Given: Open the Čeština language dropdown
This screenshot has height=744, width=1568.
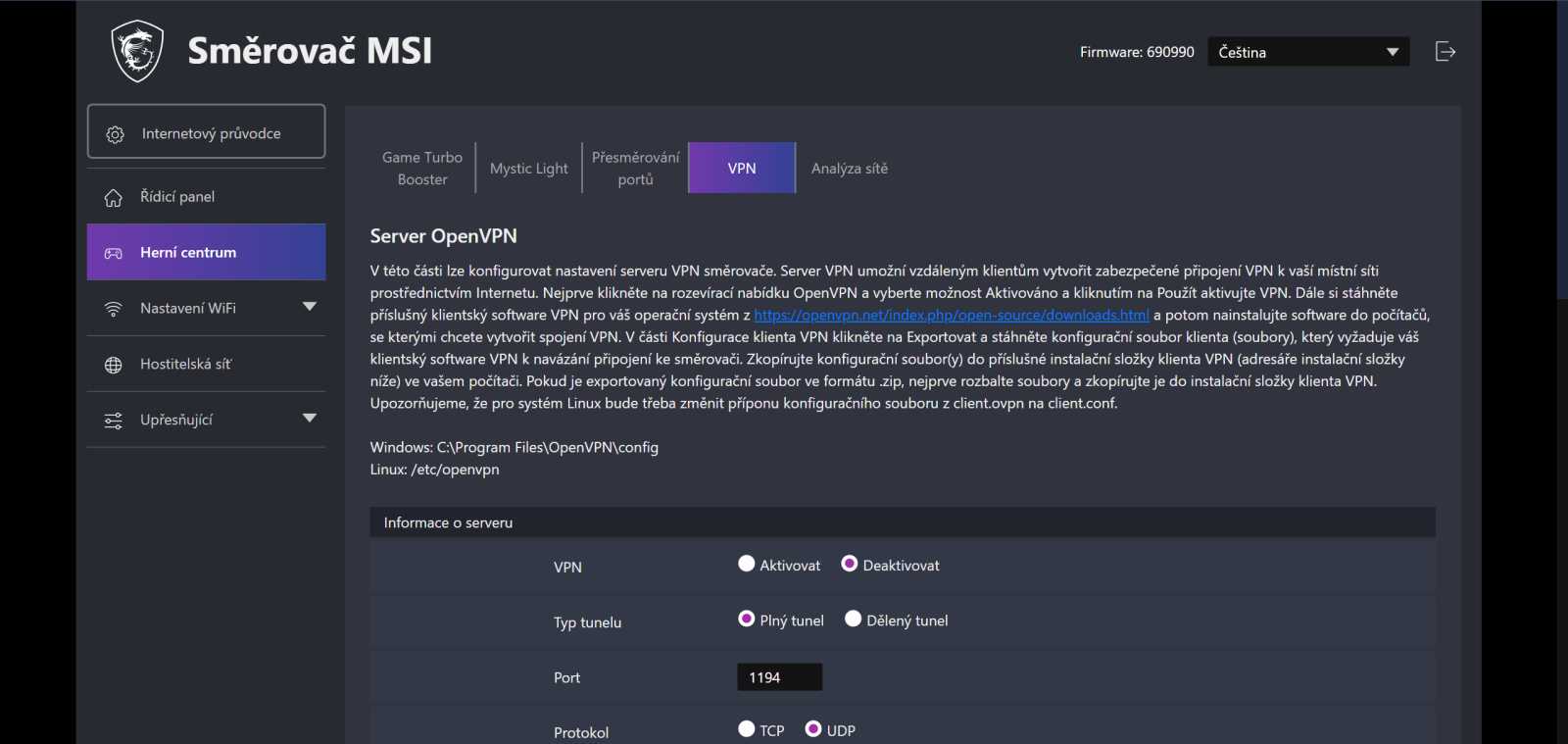Looking at the screenshot, I should (x=1308, y=52).
